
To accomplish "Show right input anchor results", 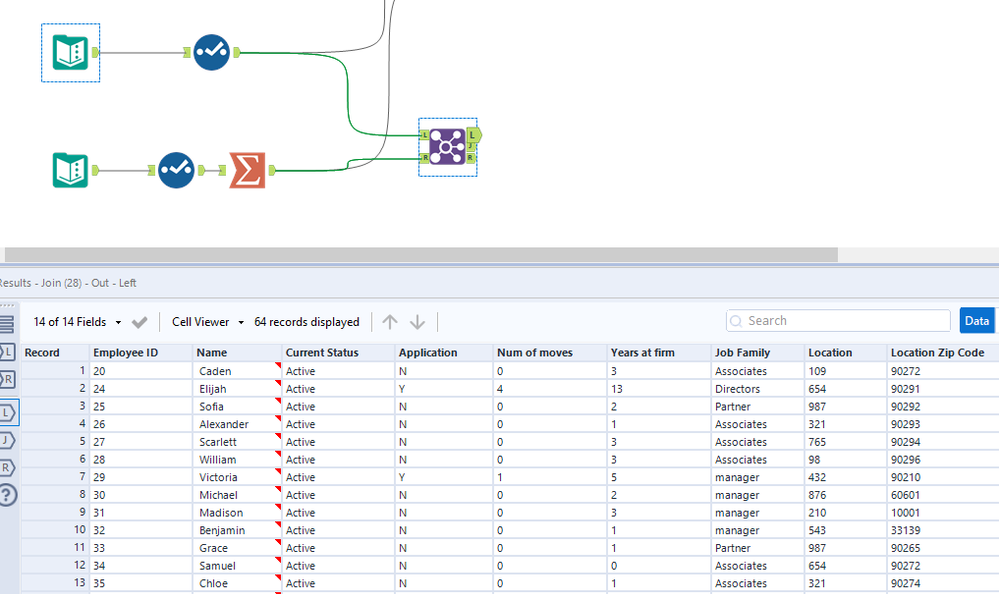I will coord(8,380).
